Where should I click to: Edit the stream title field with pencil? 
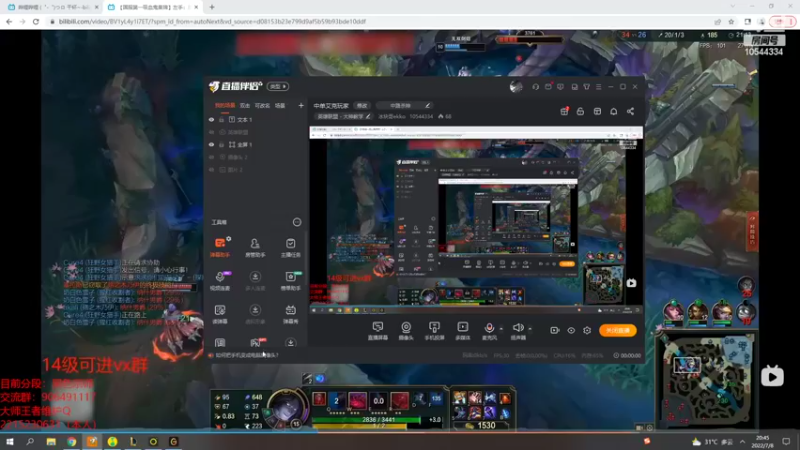coord(405,106)
